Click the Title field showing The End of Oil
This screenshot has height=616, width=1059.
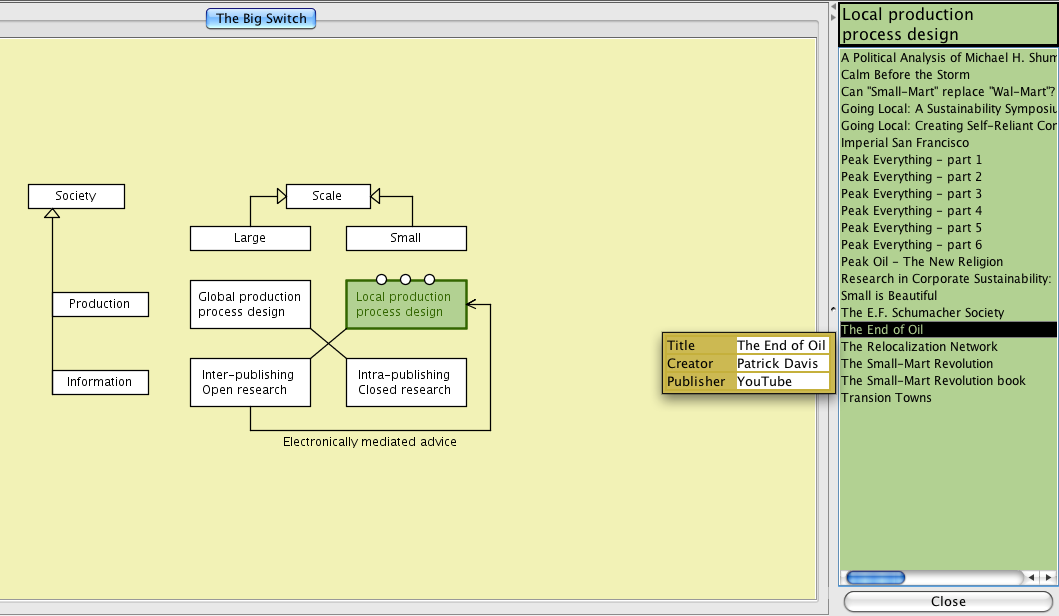point(782,346)
